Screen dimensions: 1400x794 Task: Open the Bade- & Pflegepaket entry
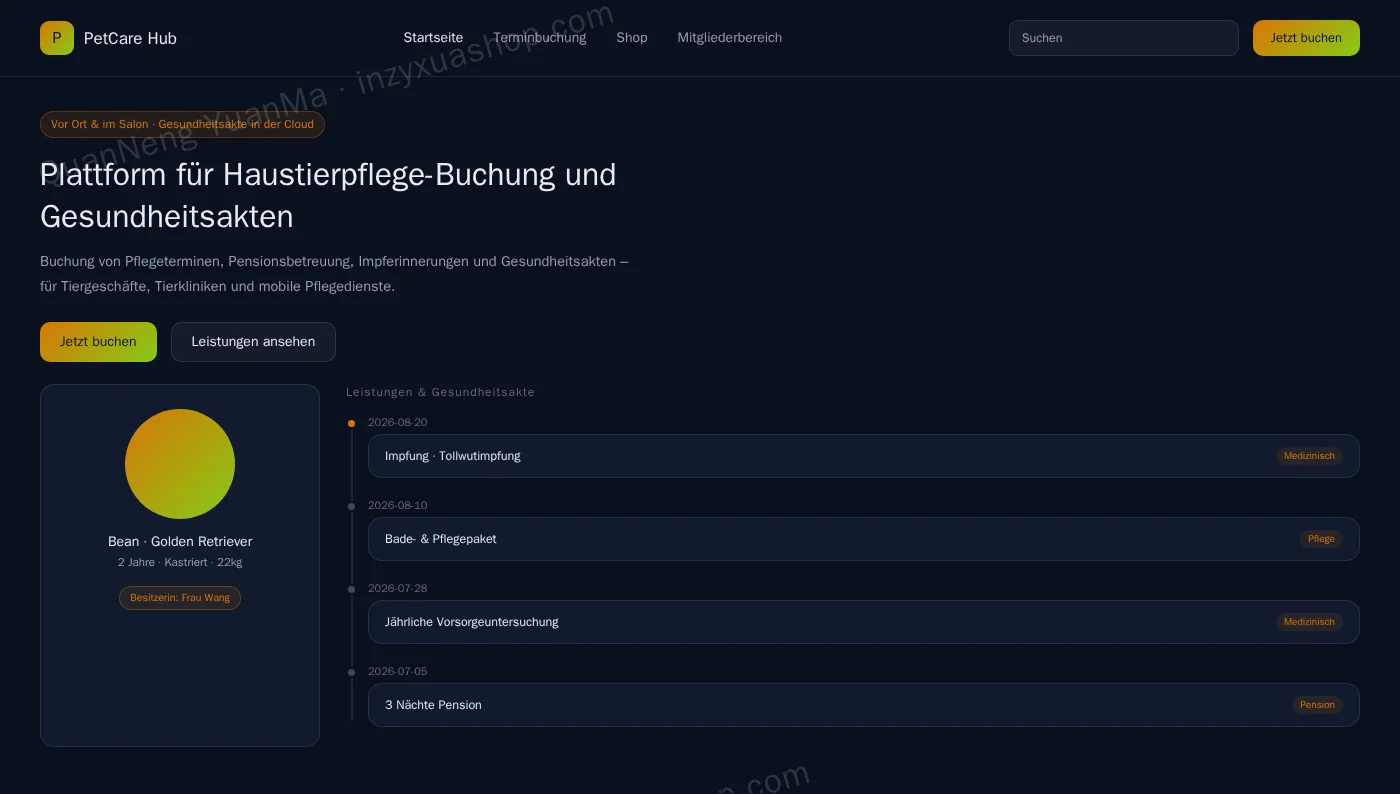(864, 539)
